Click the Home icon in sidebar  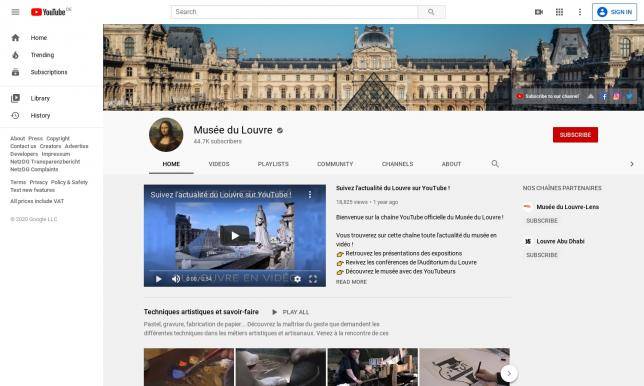pyautogui.click(x=15, y=38)
